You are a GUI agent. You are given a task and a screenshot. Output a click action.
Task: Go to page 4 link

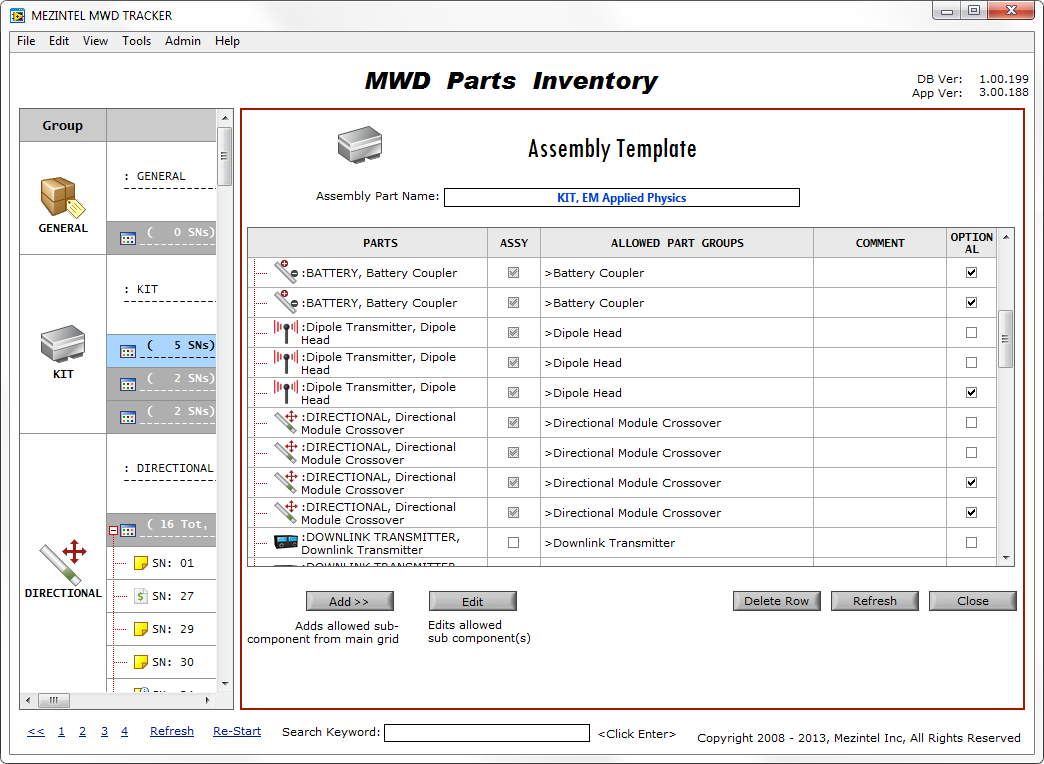pyautogui.click(x=125, y=731)
